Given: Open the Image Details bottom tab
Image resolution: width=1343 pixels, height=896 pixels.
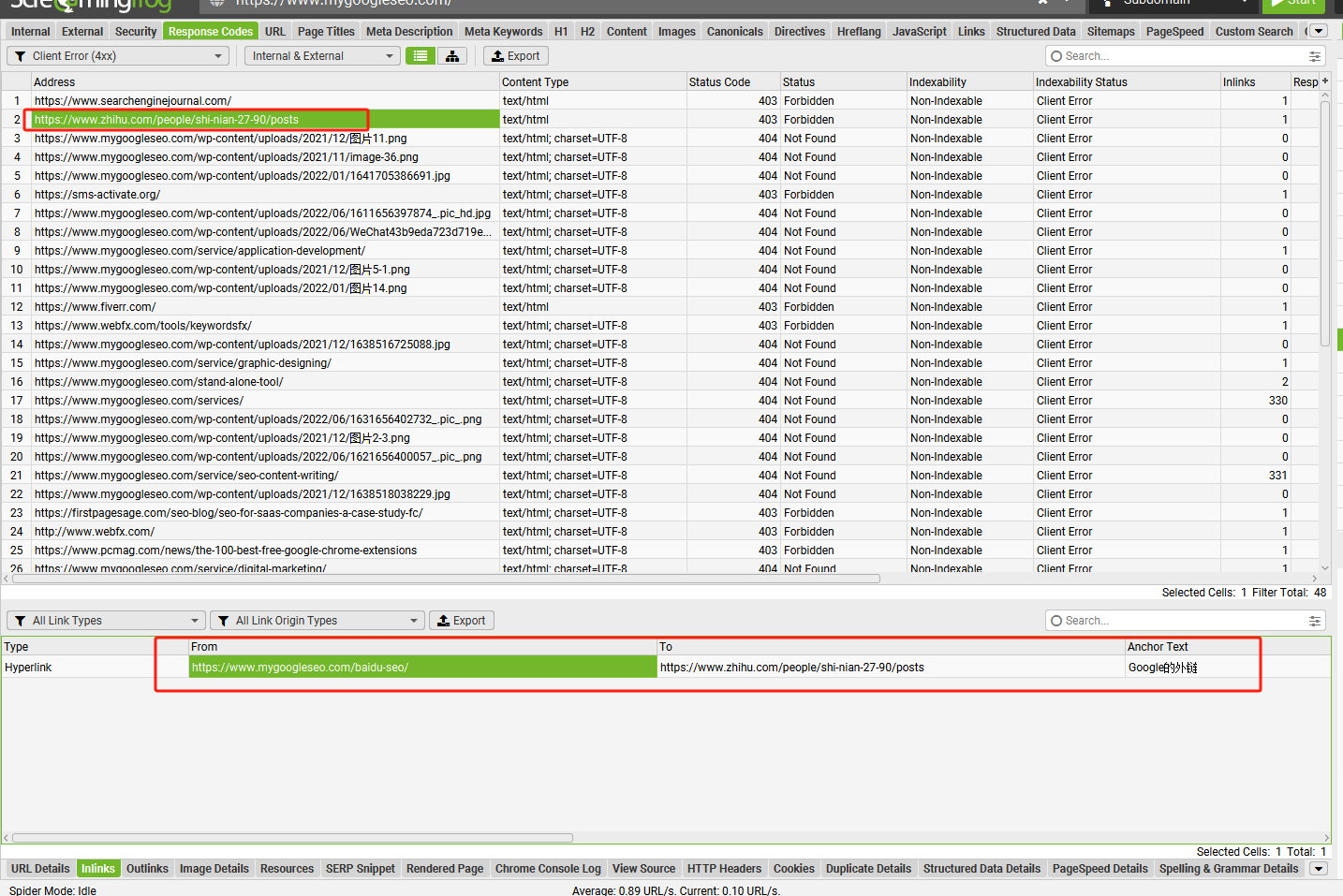Looking at the screenshot, I should (x=214, y=869).
